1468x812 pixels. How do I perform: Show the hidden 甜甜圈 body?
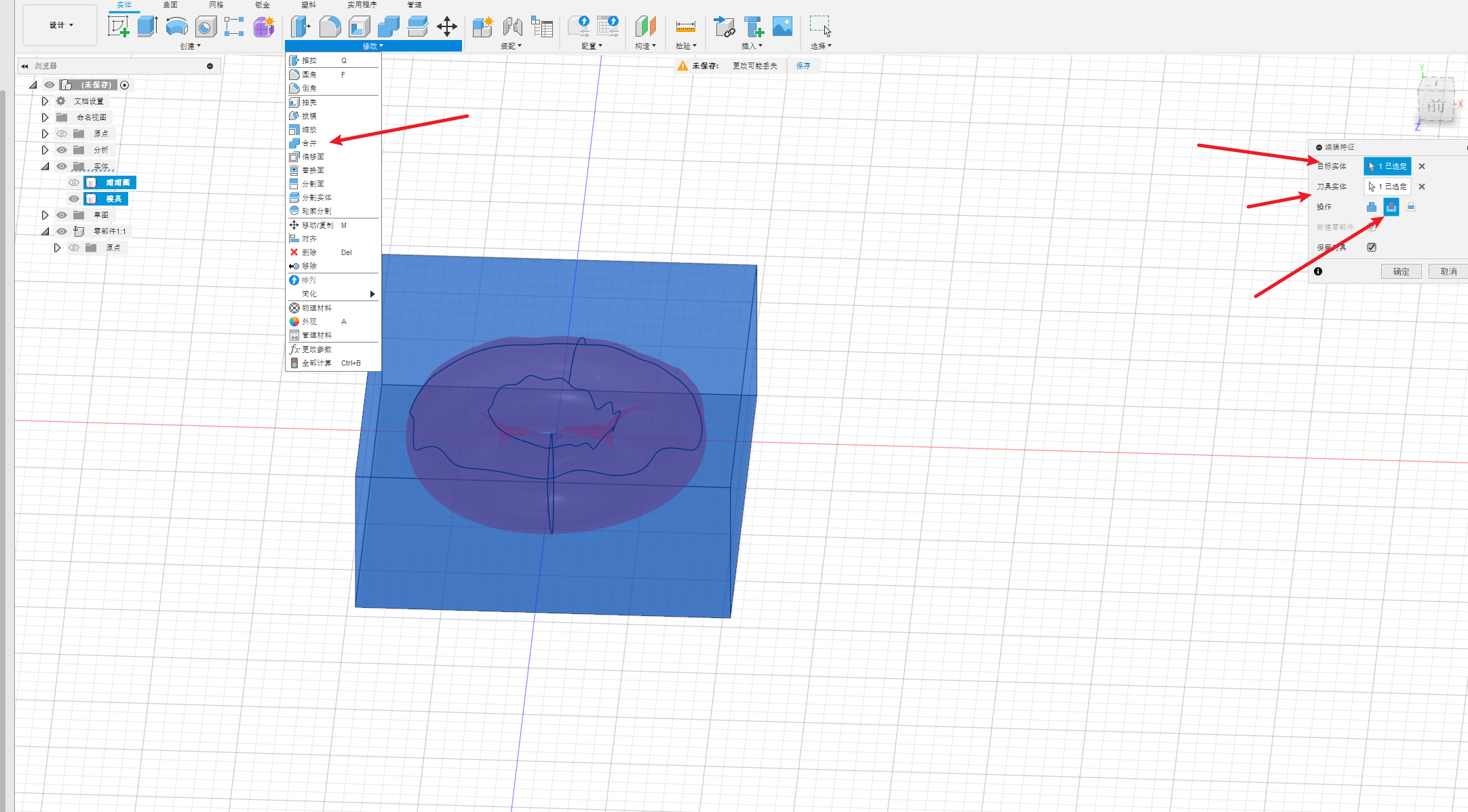pyautogui.click(x=74, y=182)
